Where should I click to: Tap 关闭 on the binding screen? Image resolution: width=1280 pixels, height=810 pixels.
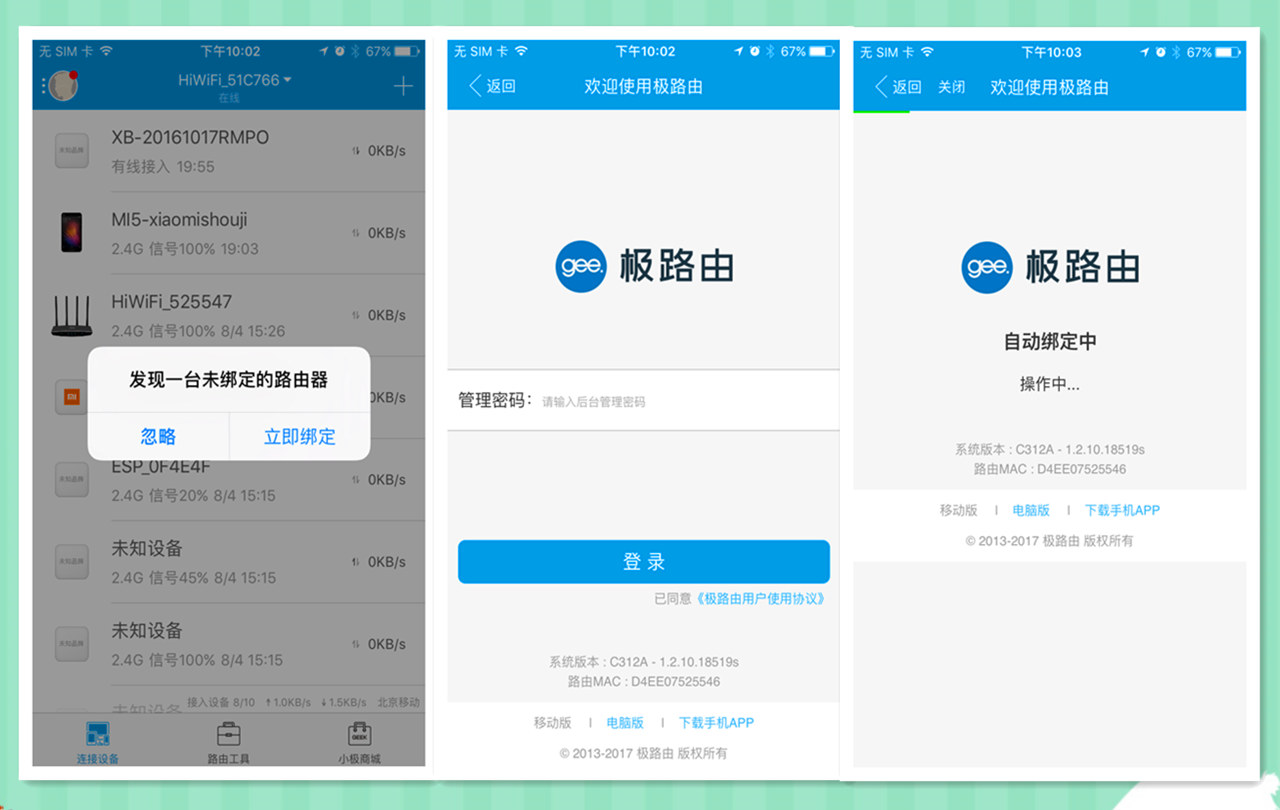(951, 87)
